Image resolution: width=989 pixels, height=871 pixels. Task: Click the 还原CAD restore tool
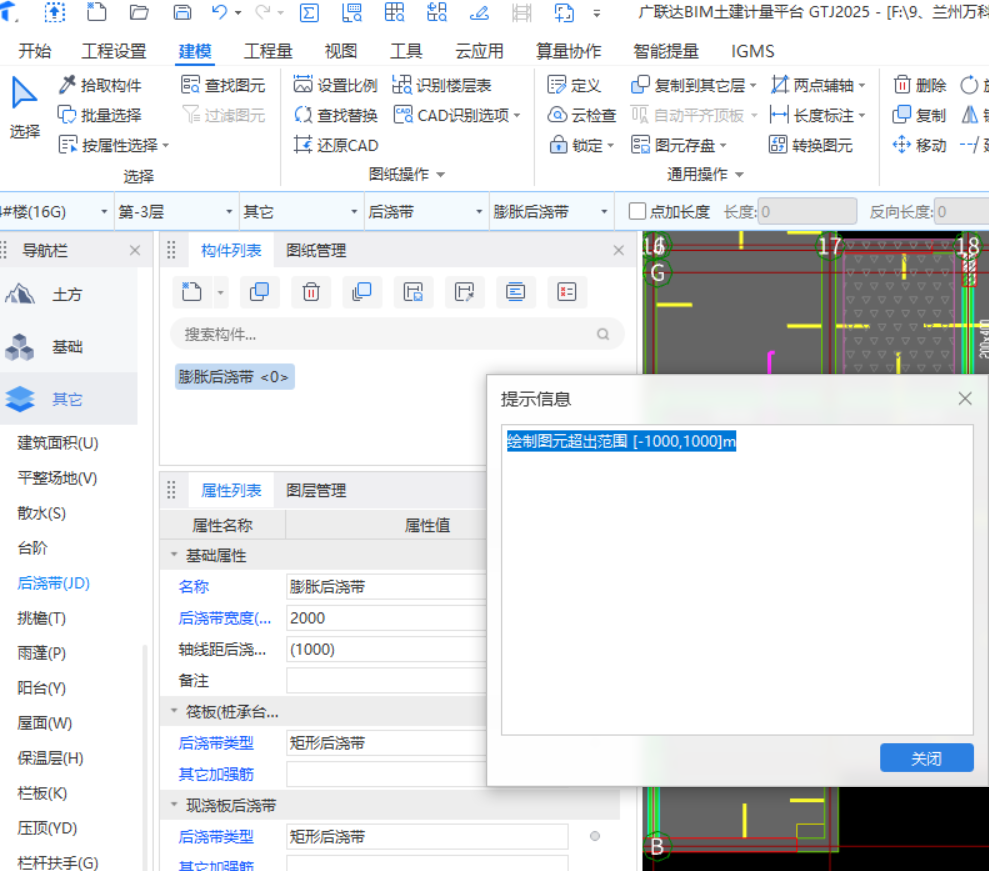tap(336, 146)
